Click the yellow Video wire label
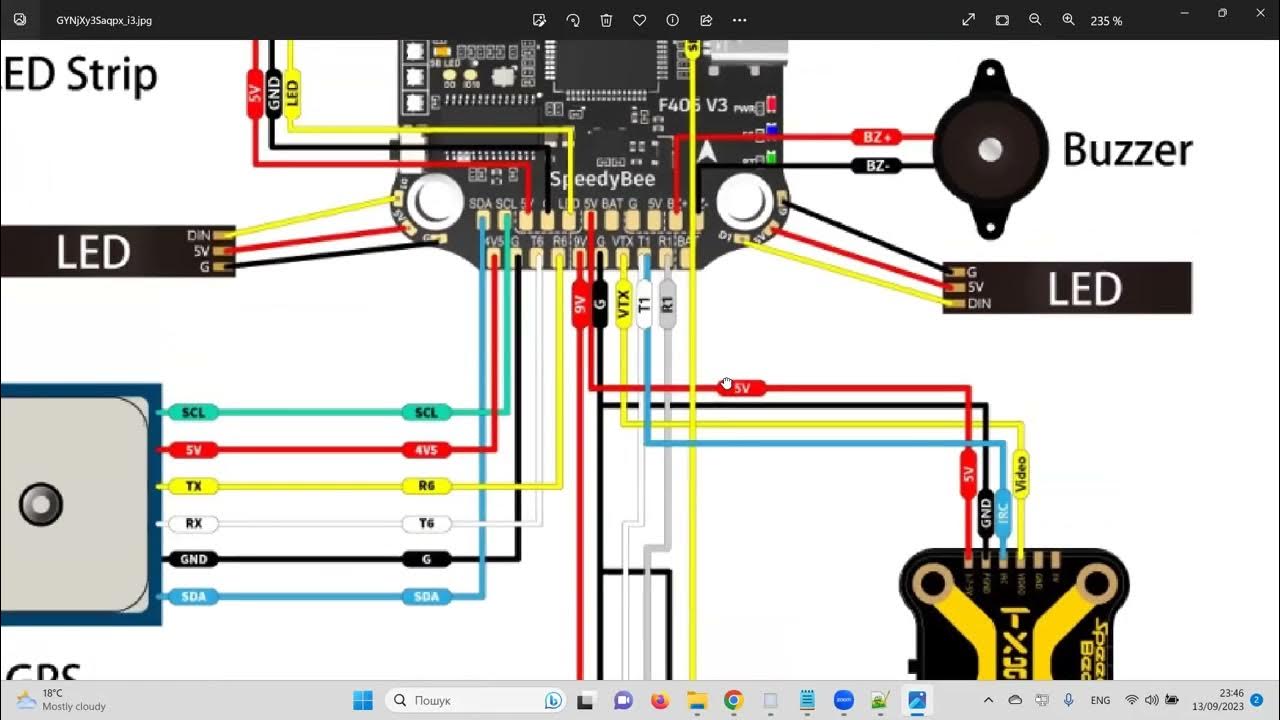Screen dimensions: 1280x720 click(x=1020, y=474)
